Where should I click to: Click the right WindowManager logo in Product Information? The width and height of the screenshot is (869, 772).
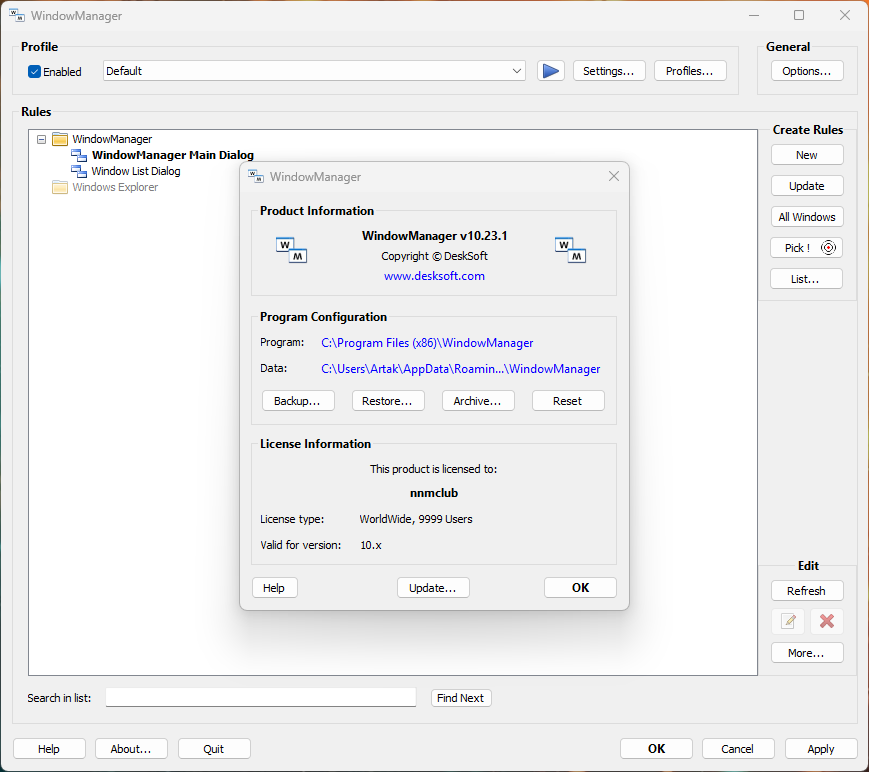pyautogui.click(x=570, y=250)
